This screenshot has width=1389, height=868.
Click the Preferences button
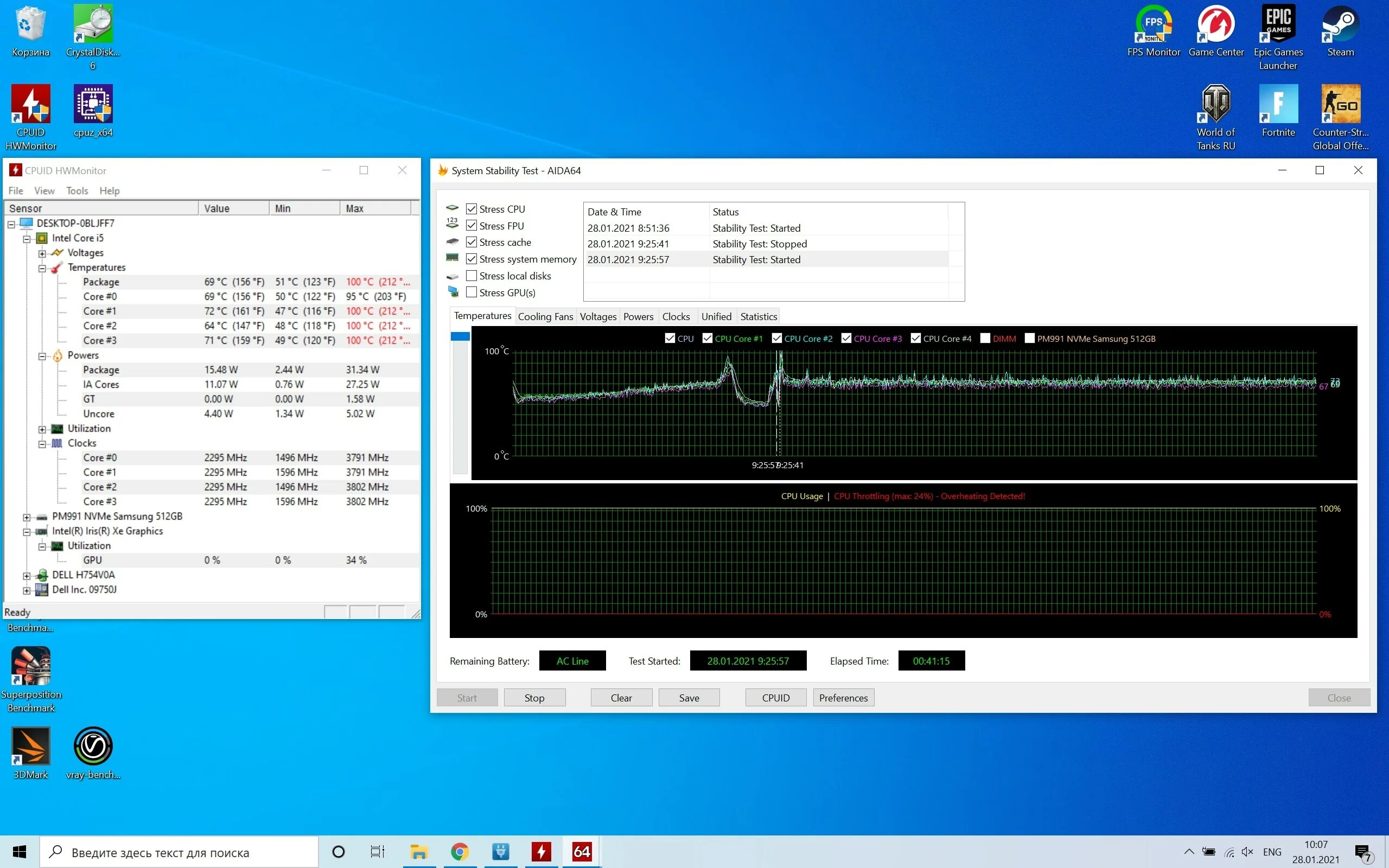click(x=843, y=698)
